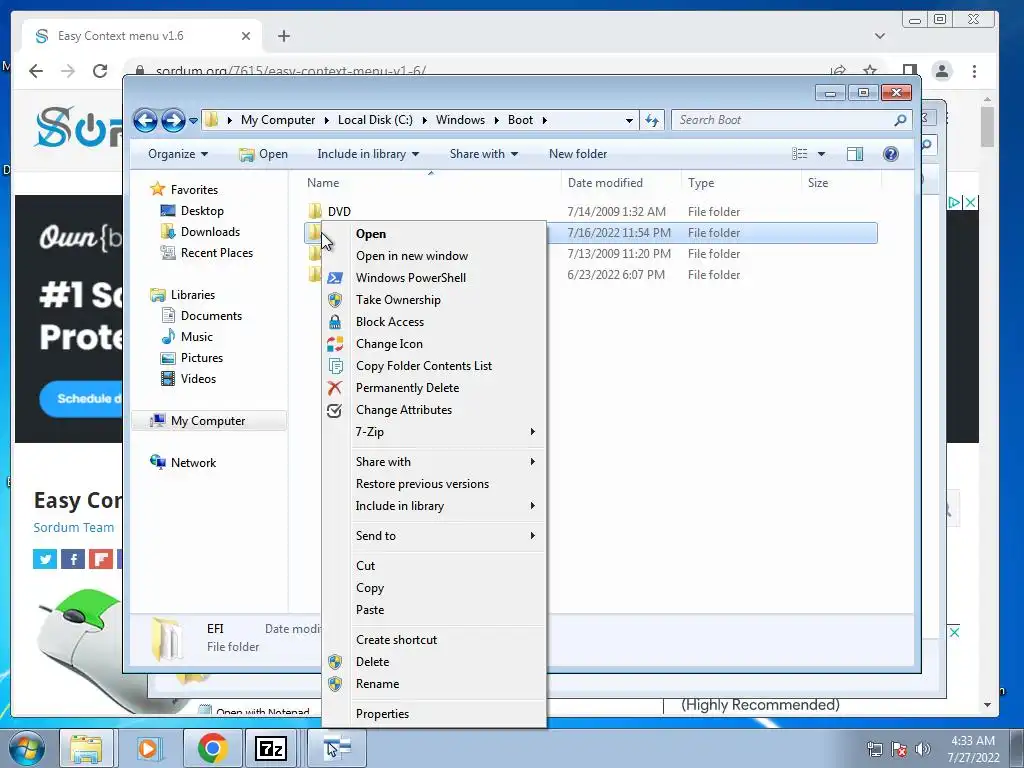1024x768 pixels.
Task: Open recent pages dropdown beside forward arrow
Action: 193,121
